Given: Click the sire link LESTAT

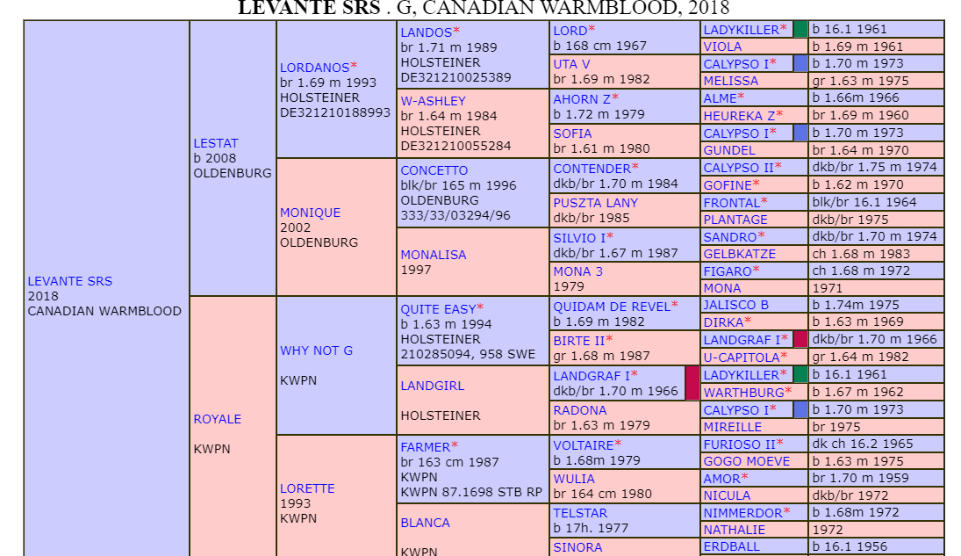Looking at the screenshot, I should (x=215, y=143).
